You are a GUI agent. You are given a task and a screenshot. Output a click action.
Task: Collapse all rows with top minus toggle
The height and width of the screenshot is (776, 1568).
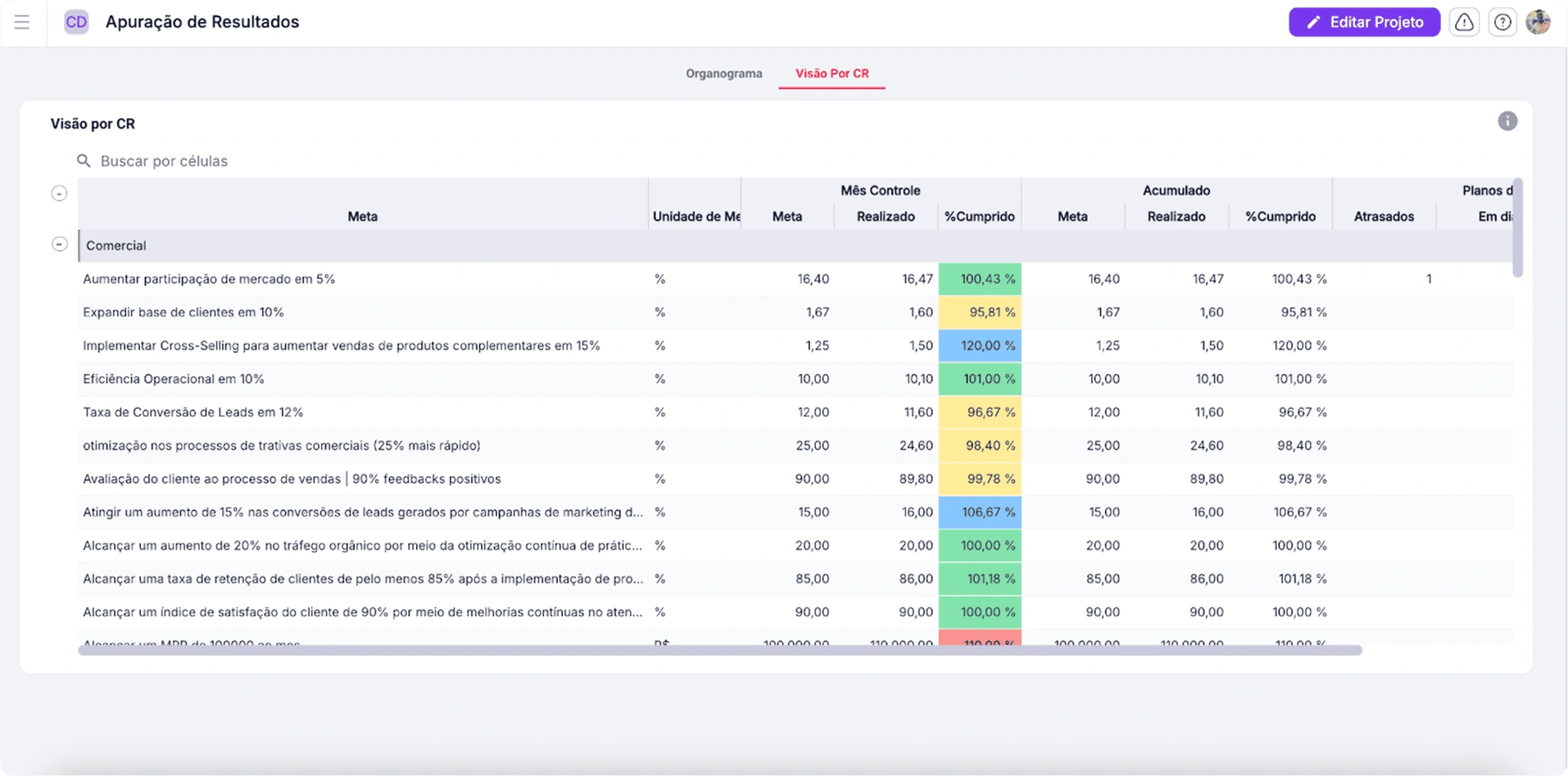59,193
